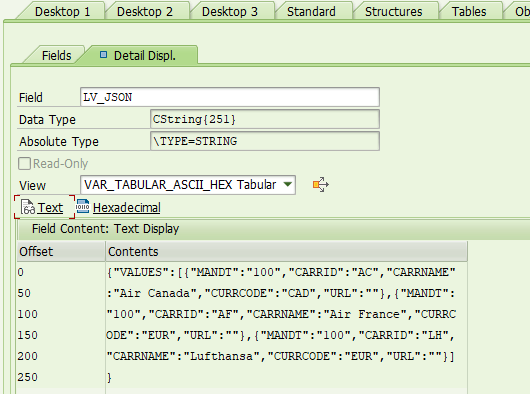Open the Tables tab
The image size is (530, 394).
coord(469,11)
